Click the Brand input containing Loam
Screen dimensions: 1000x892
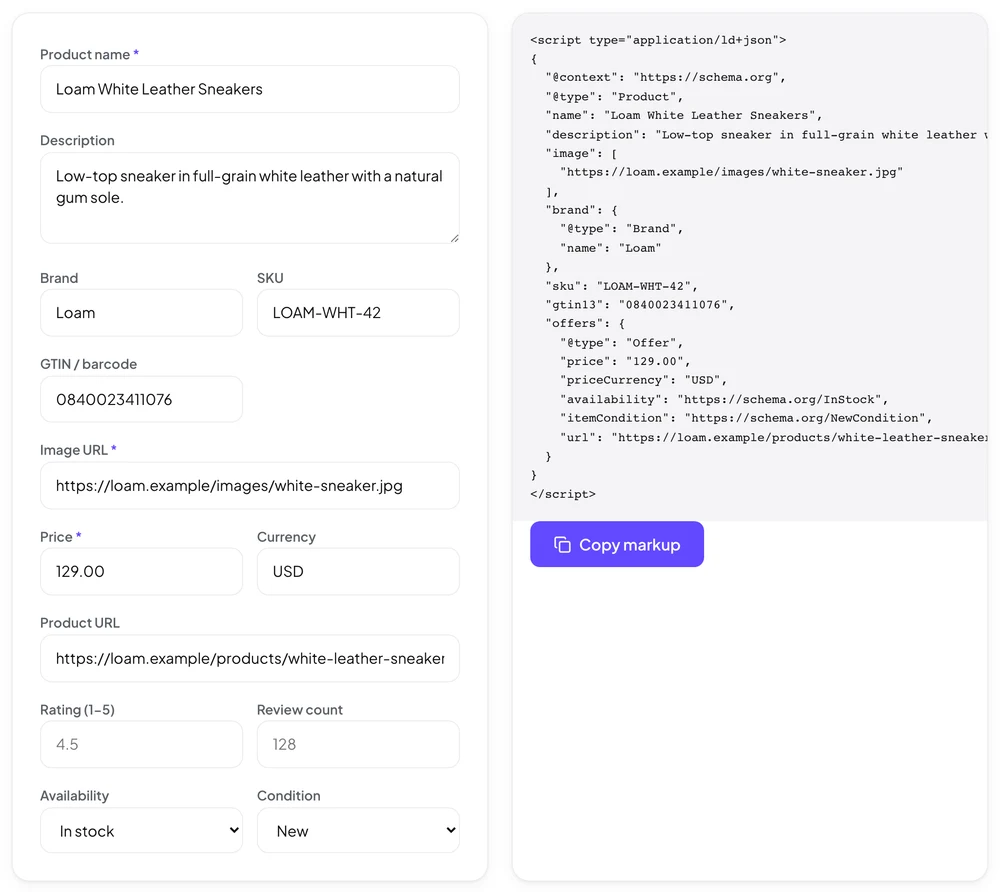(142, 313)
